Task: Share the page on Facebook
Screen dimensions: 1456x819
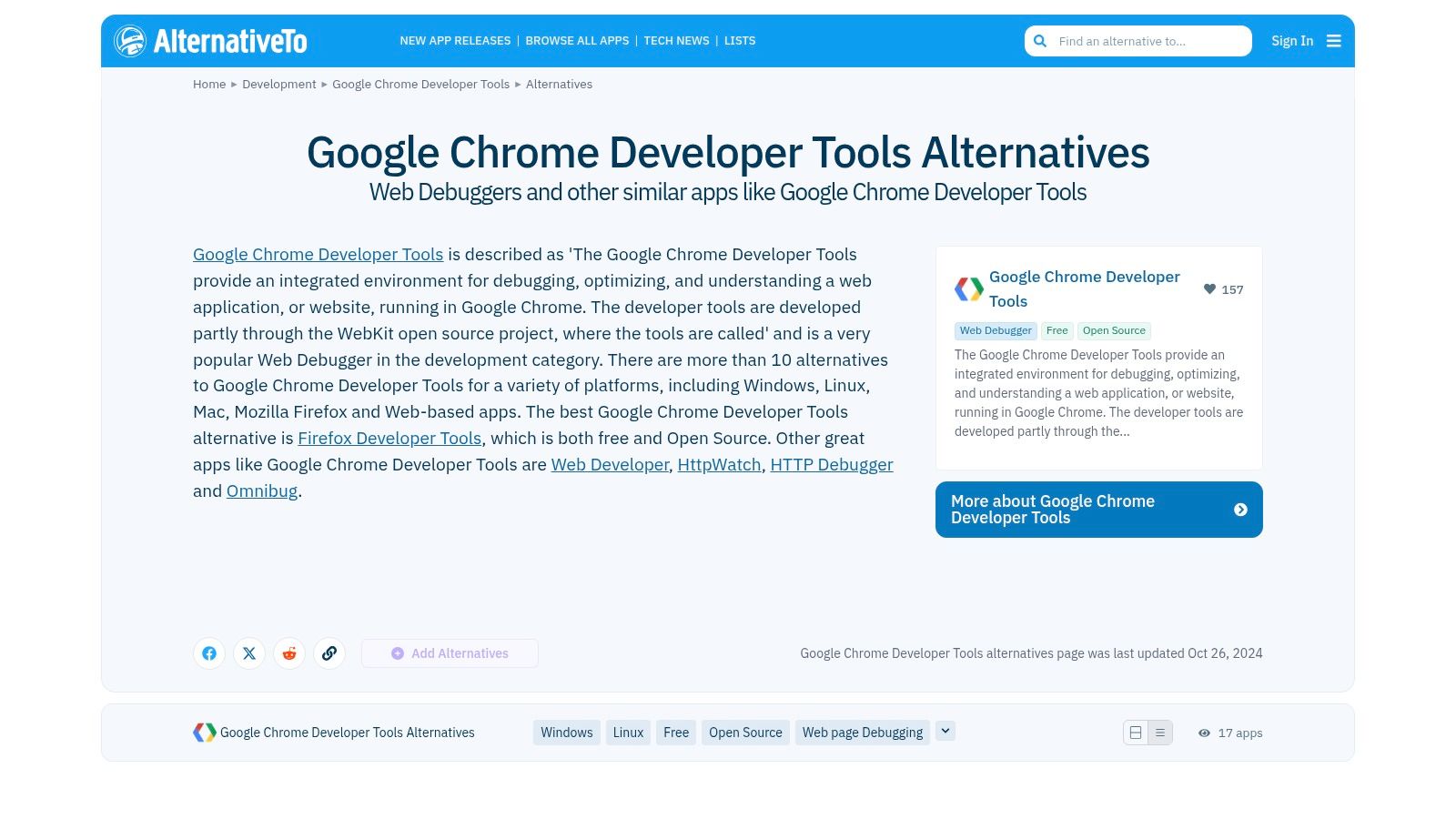Action: click(209, 653)
